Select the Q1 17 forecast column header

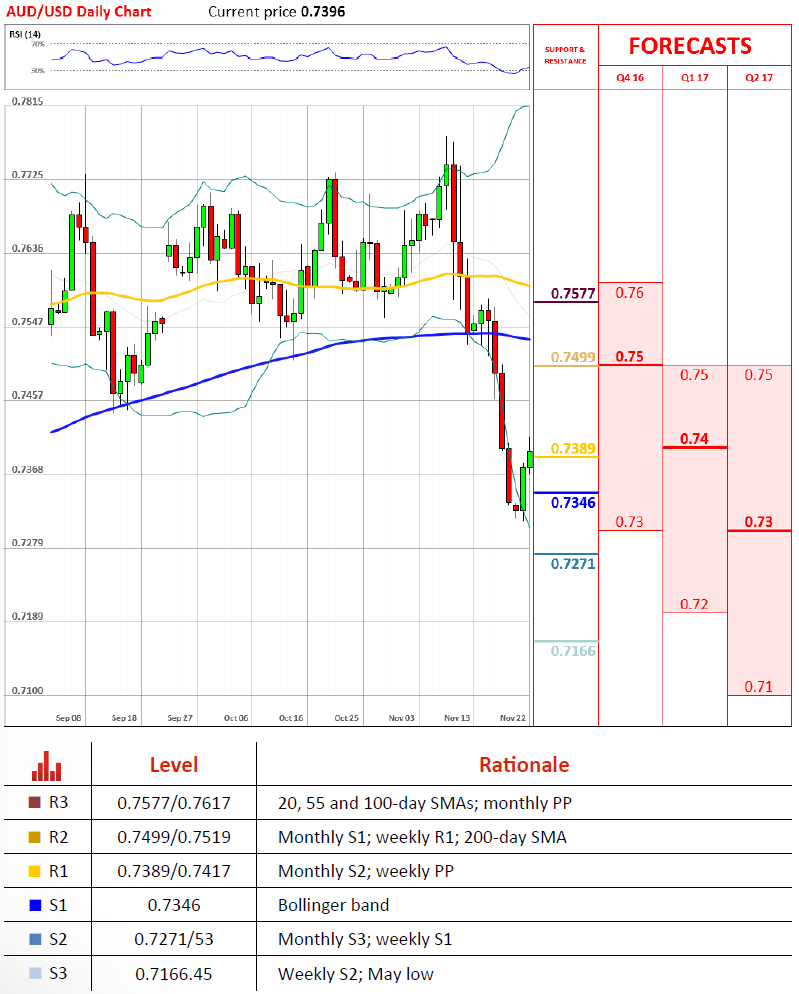click(694, 77)
